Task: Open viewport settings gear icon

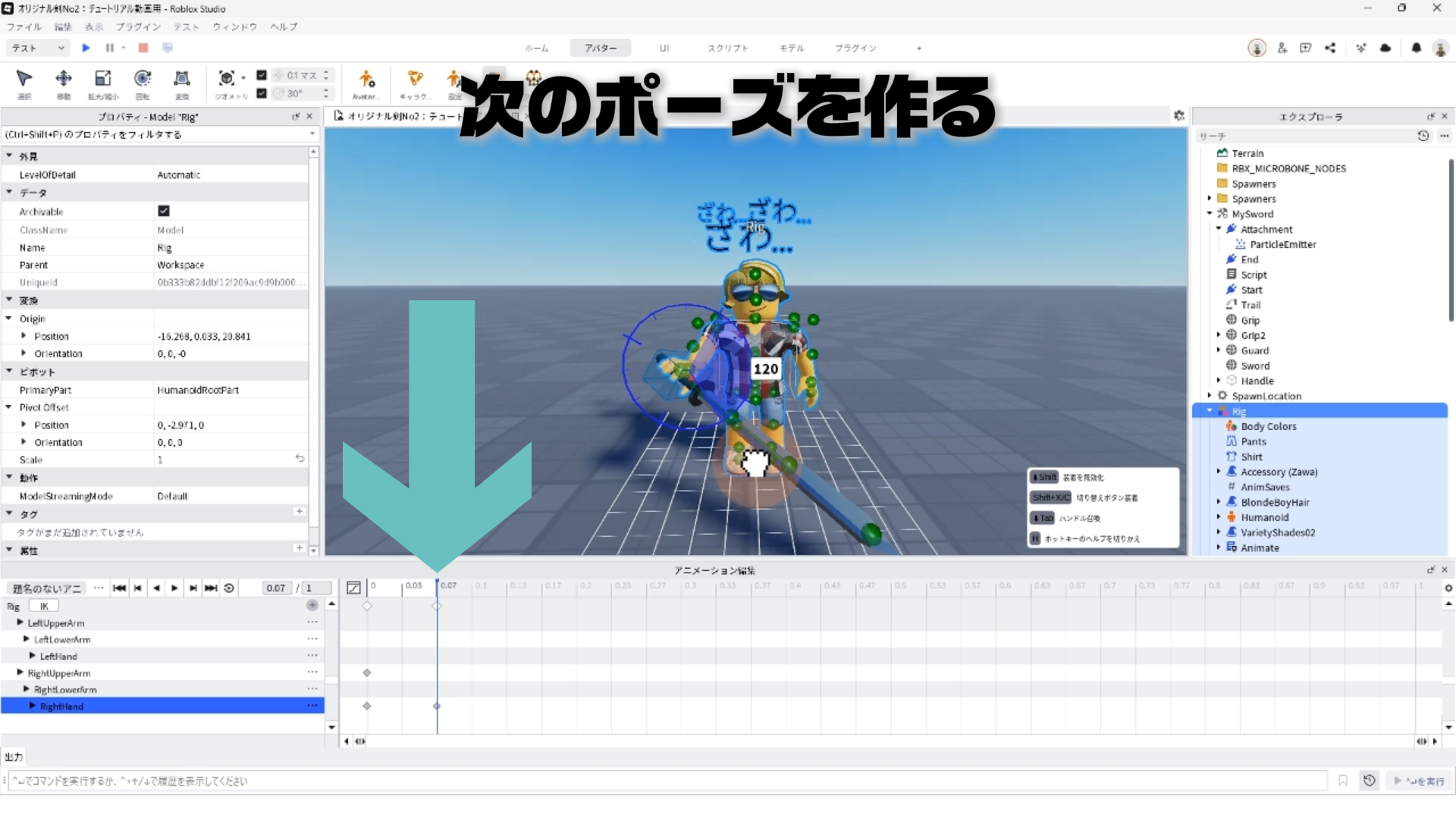Action: (1178, 116)
